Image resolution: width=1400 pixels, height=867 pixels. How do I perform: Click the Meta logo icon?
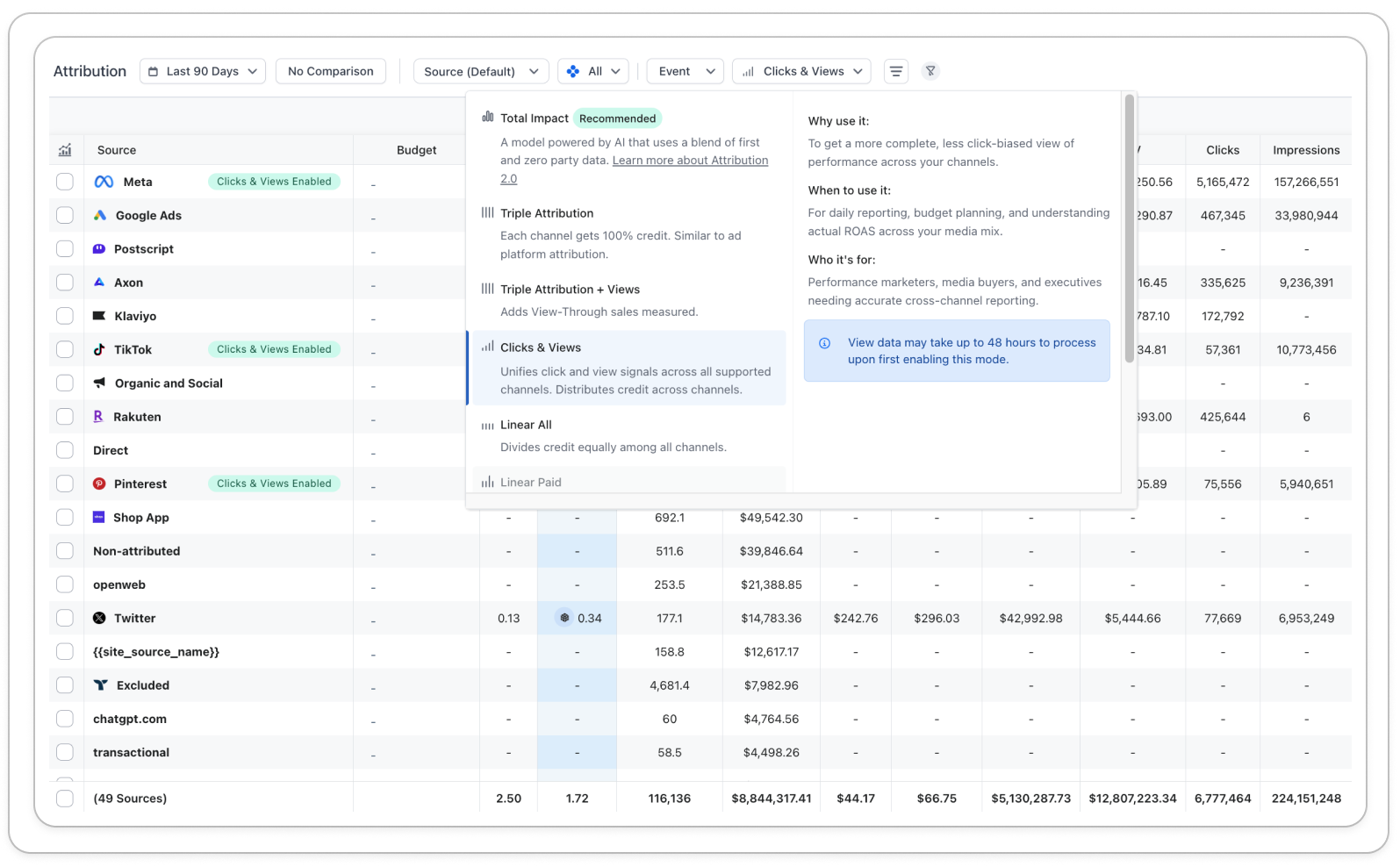104,182
